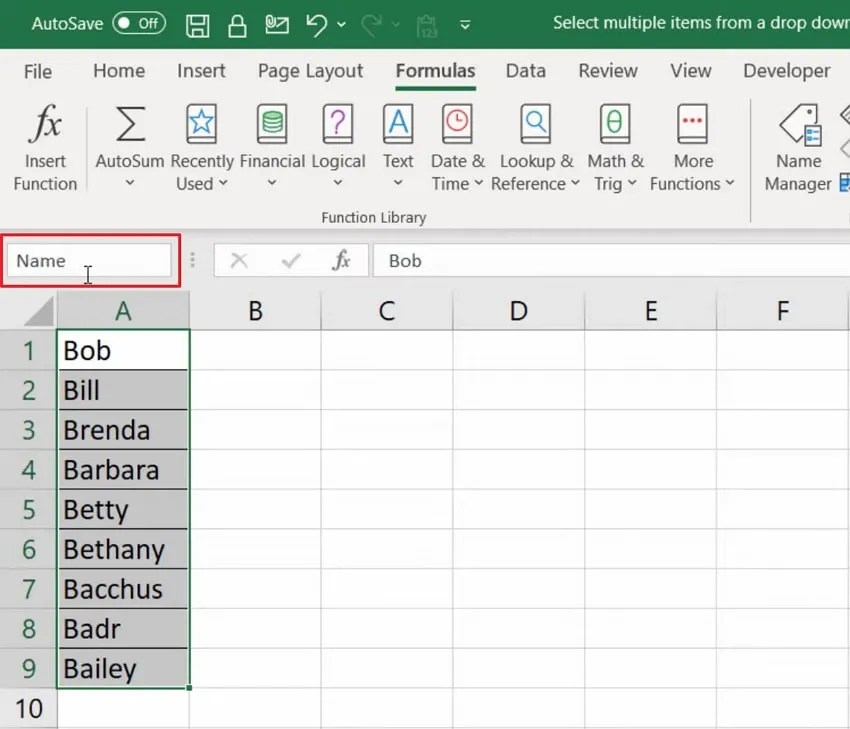The height and width of the screenshot is (729, 850).
Task: Customize Quick Access Toolbar via its chevron
Action: [466, 25]
